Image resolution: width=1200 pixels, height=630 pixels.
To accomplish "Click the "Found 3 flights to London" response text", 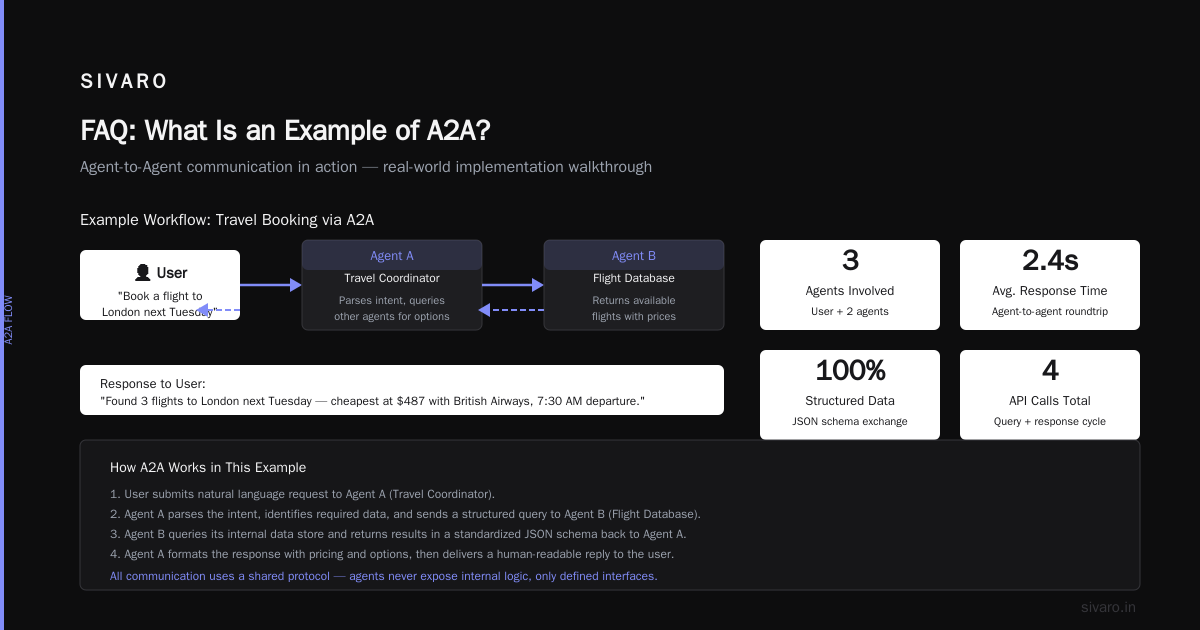I will (x=372, y=401).
